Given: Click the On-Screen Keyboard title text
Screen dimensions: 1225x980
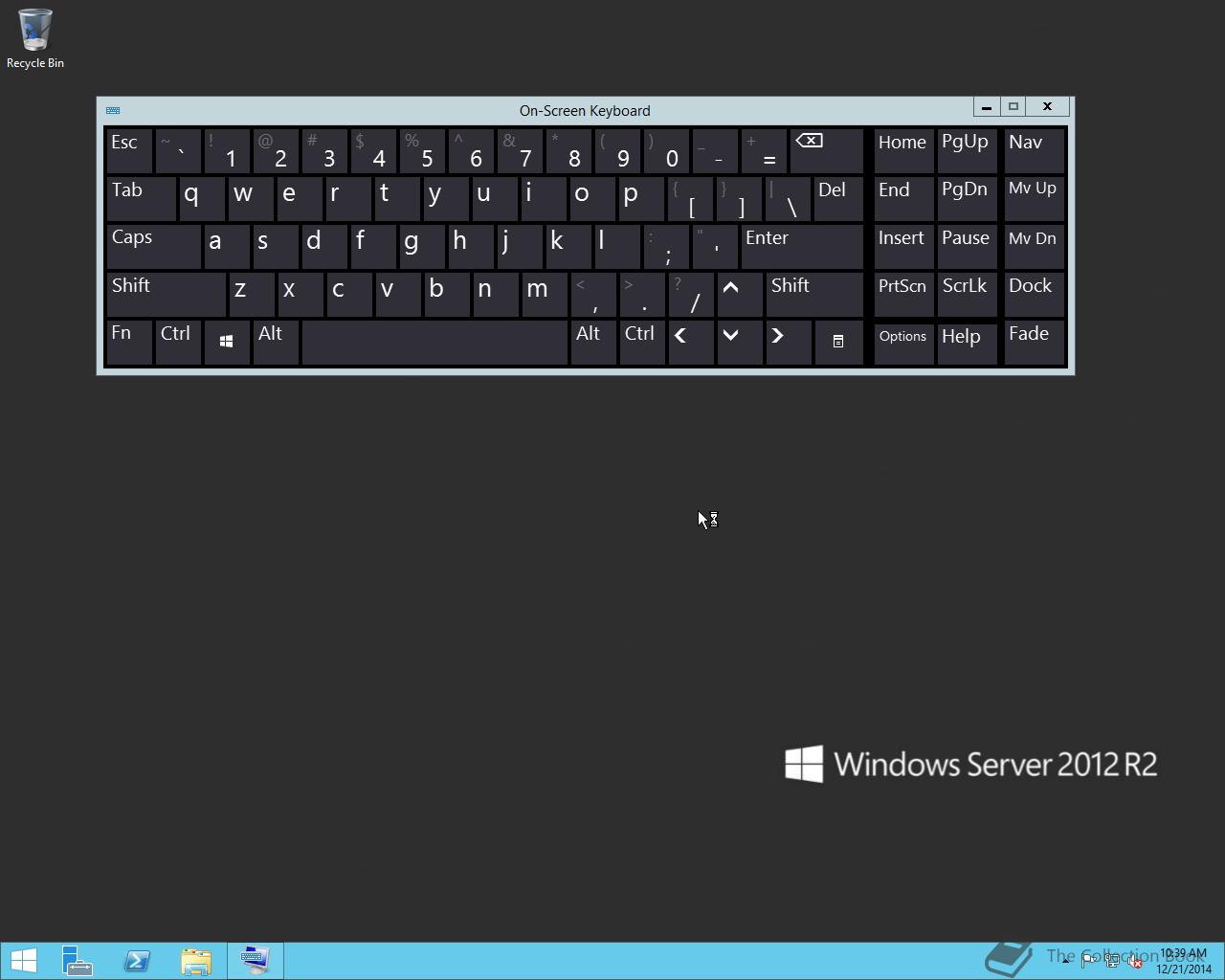Looking at the screenshot, I should point(585,110).
